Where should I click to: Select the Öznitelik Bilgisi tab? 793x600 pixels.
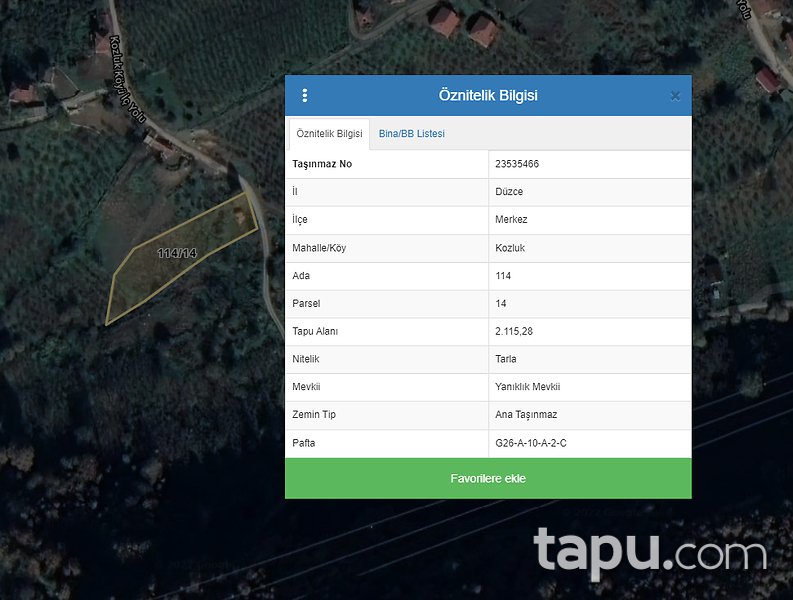click(x=329, y=134)
